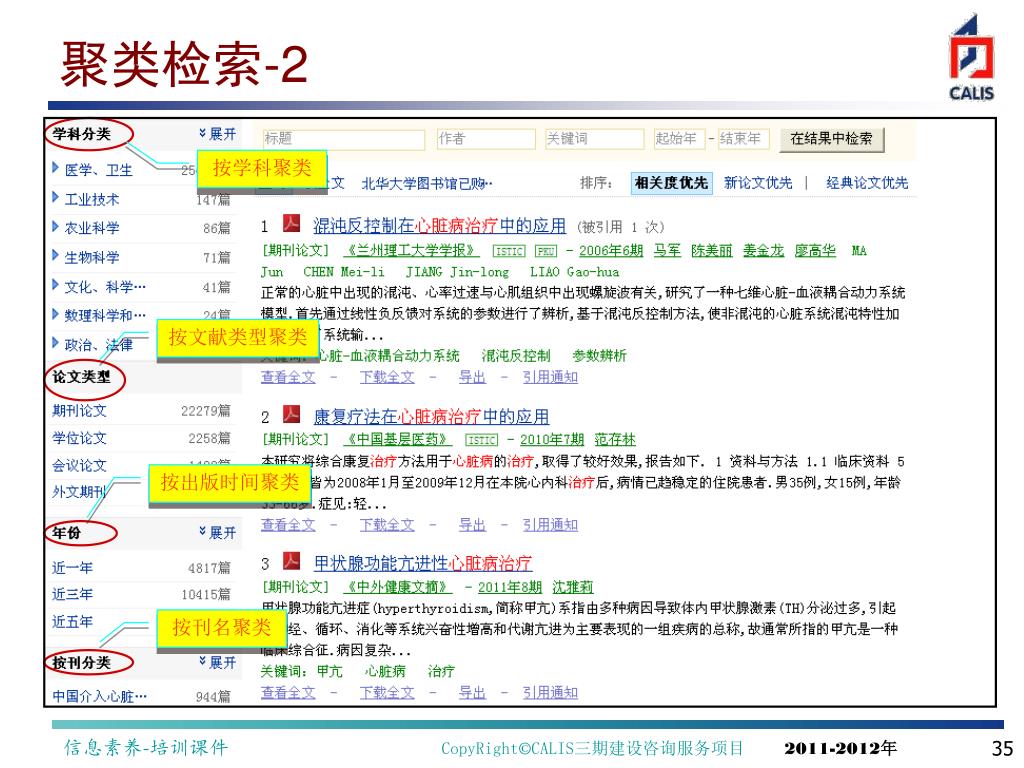Focus the 结束年 field
This screenshot has width=1024, height=768.
tap(743, 138)
